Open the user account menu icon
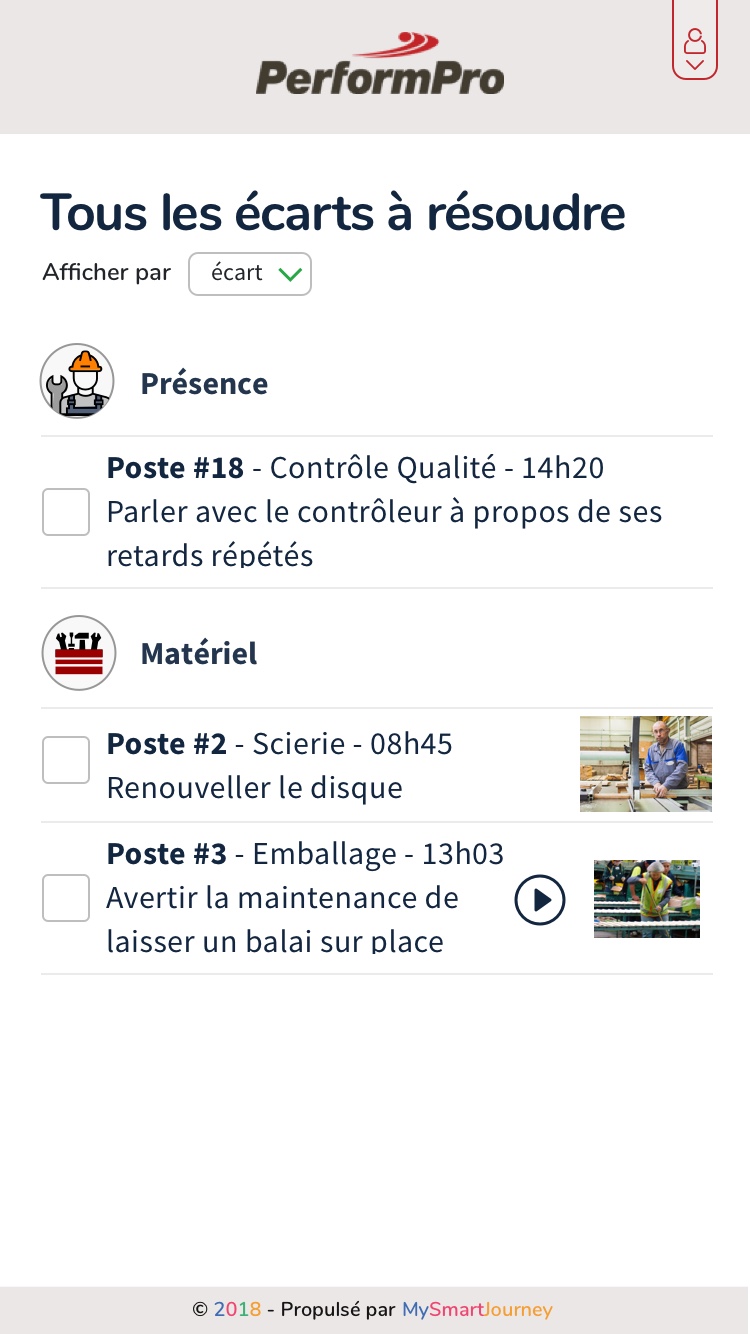750x1334 pixels. point(695,42)
